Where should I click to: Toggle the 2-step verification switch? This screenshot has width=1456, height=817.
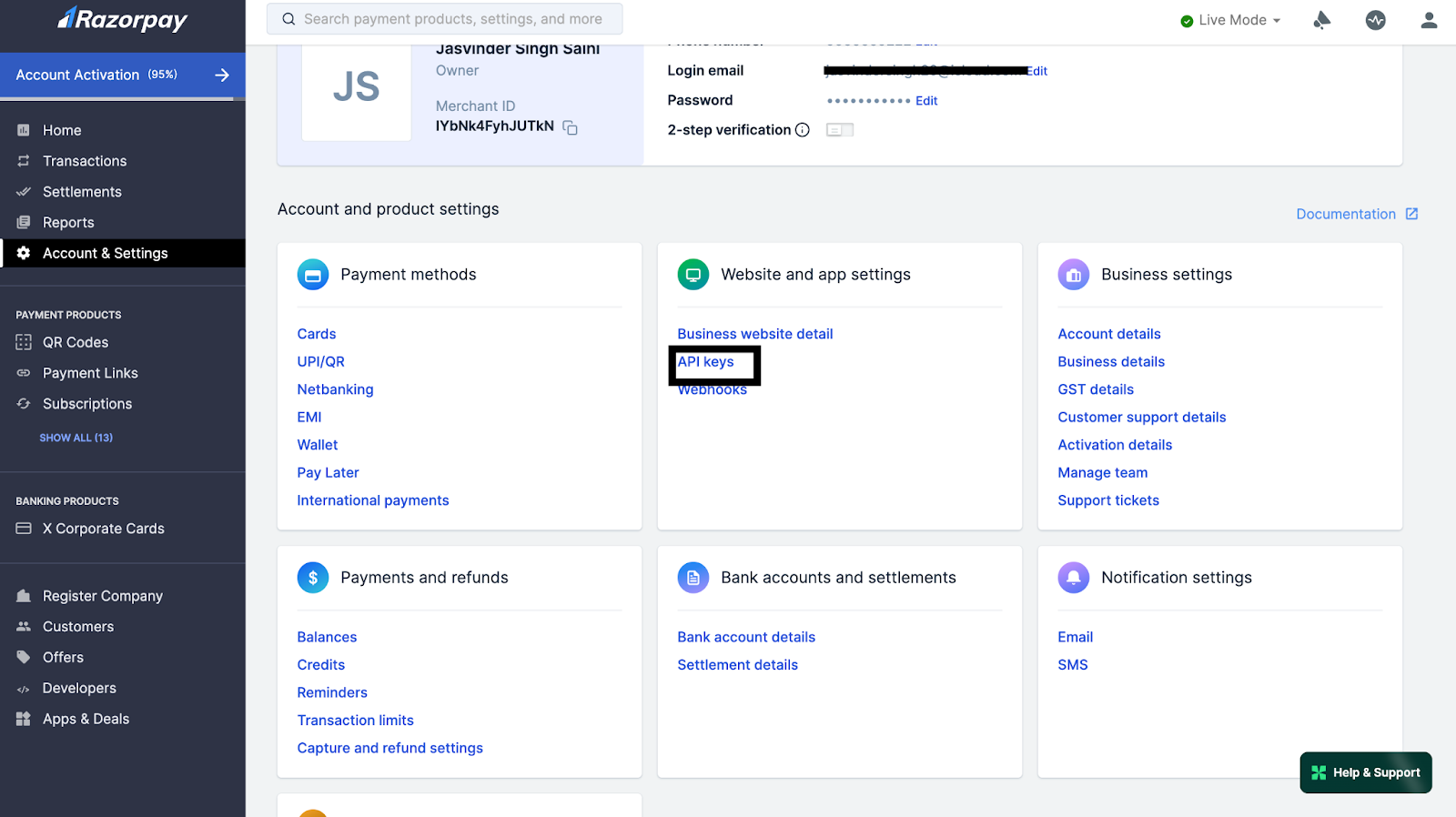tap(840, 130)
